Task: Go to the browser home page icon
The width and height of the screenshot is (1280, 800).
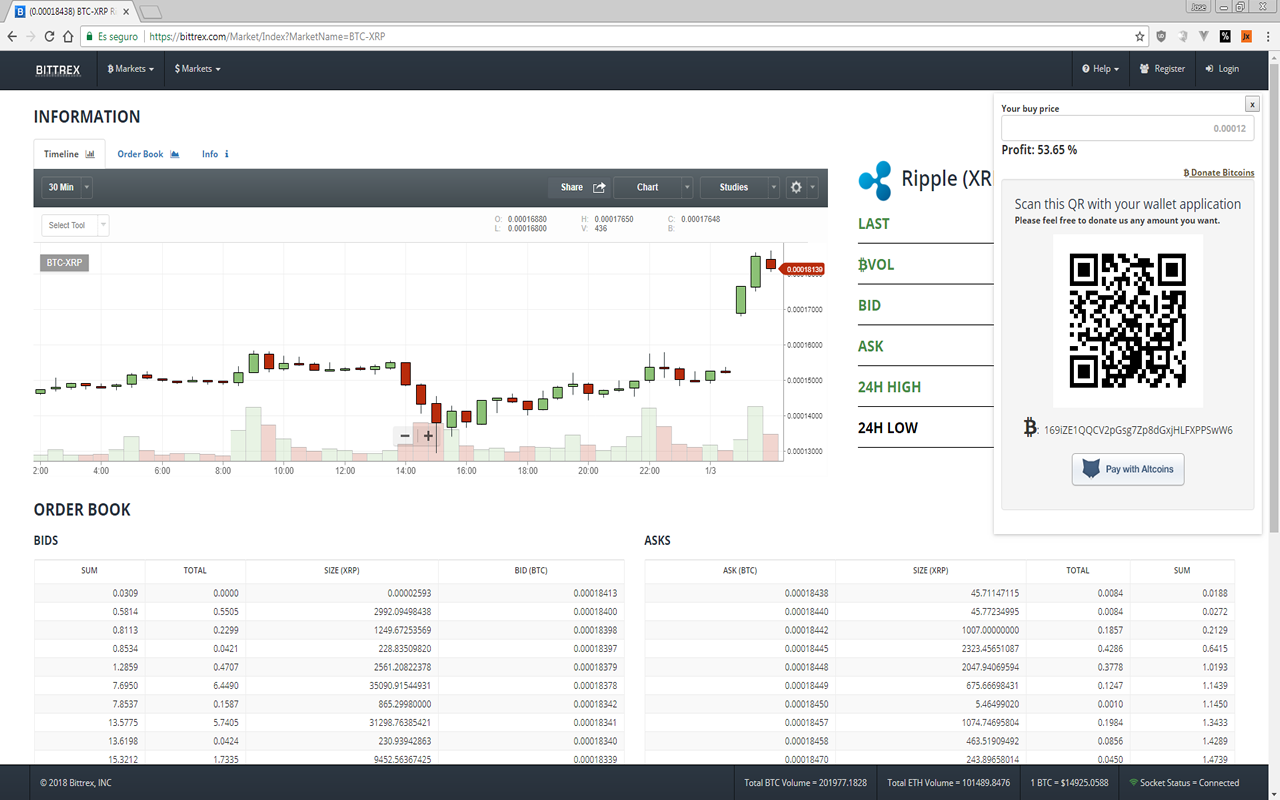Action: click(68, 36)
